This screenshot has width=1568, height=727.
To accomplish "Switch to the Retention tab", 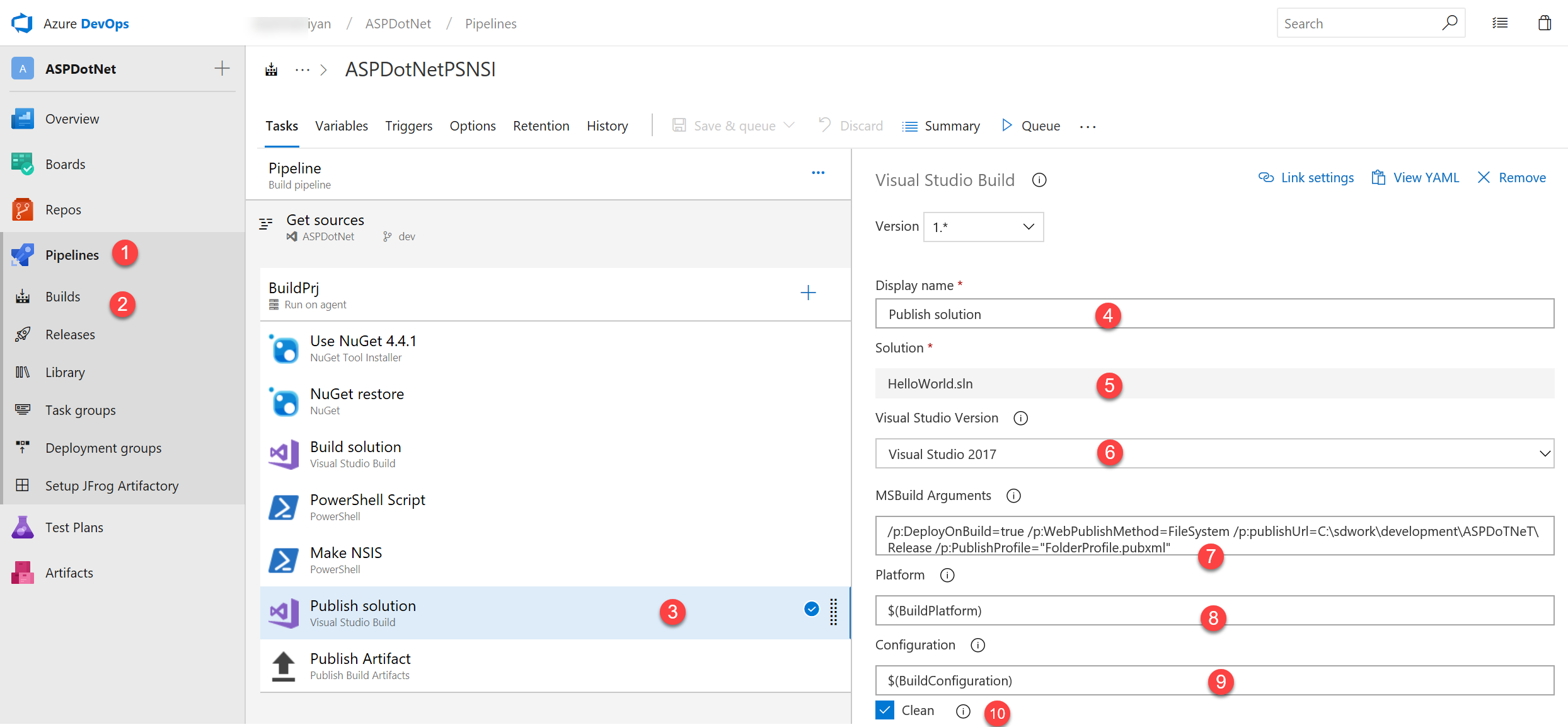I will point(541,125).
